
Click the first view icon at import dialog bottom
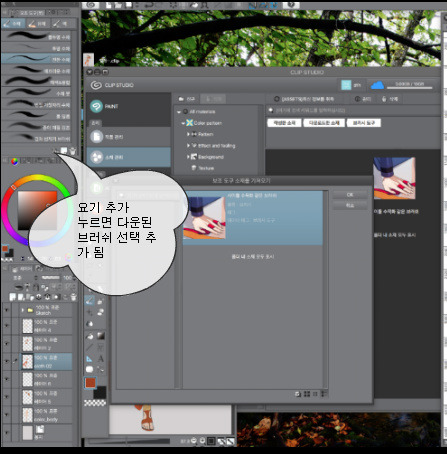point(298,394)
